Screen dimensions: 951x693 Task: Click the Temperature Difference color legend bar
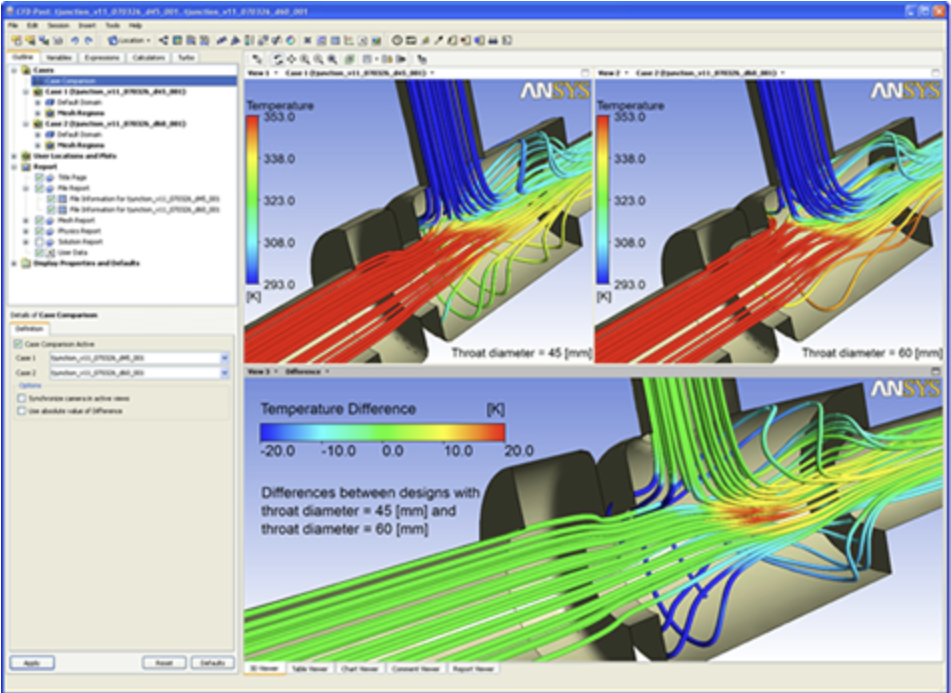pyautogui.click(x=381, y=432)
